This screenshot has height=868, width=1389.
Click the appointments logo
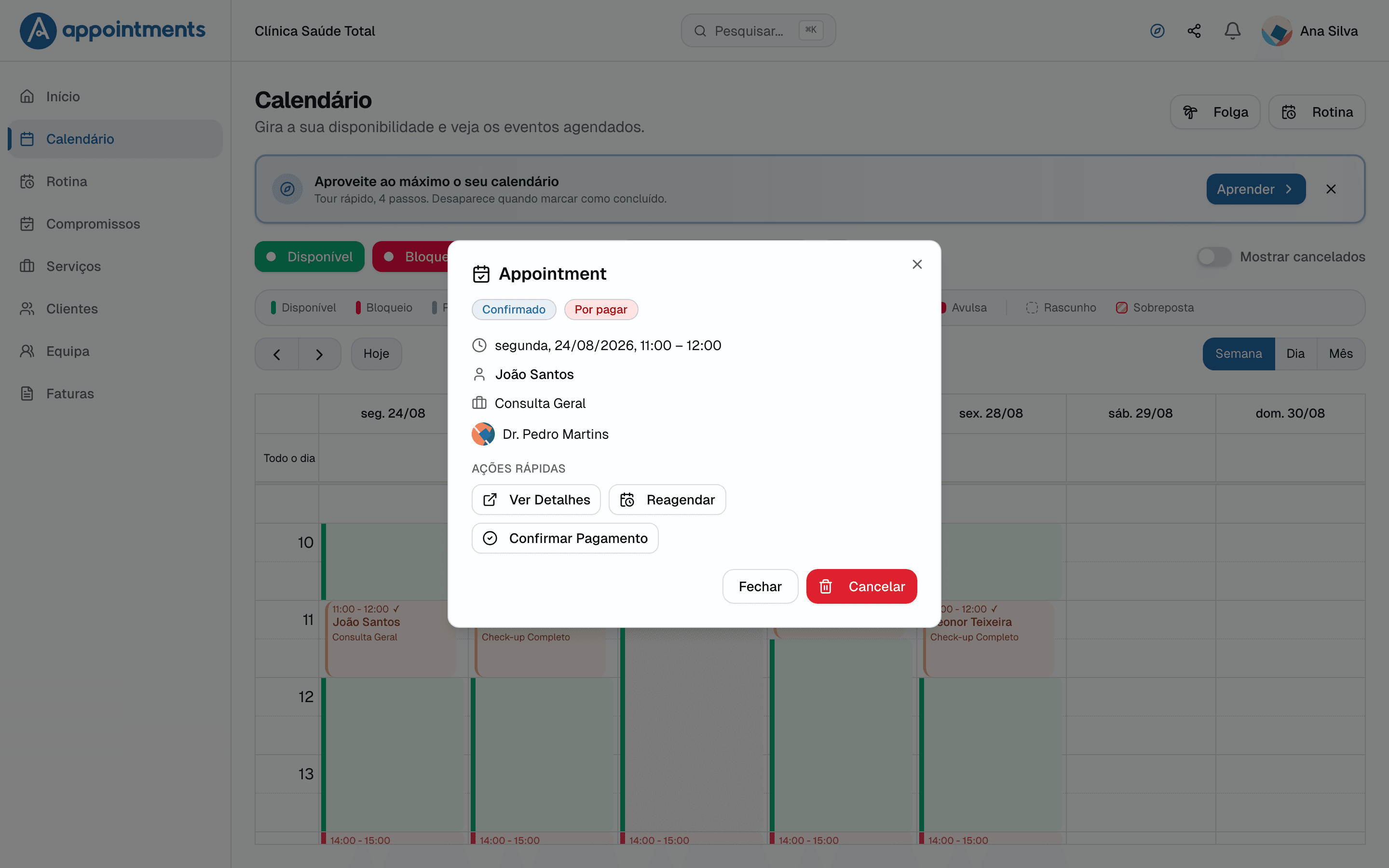[112, 30]
